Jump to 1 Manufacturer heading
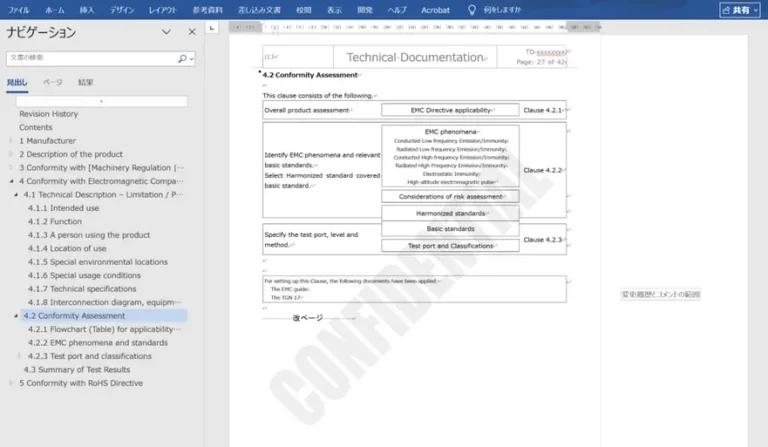Image resolution: width=768 pixels, height=447 pixels. [48, 141]
